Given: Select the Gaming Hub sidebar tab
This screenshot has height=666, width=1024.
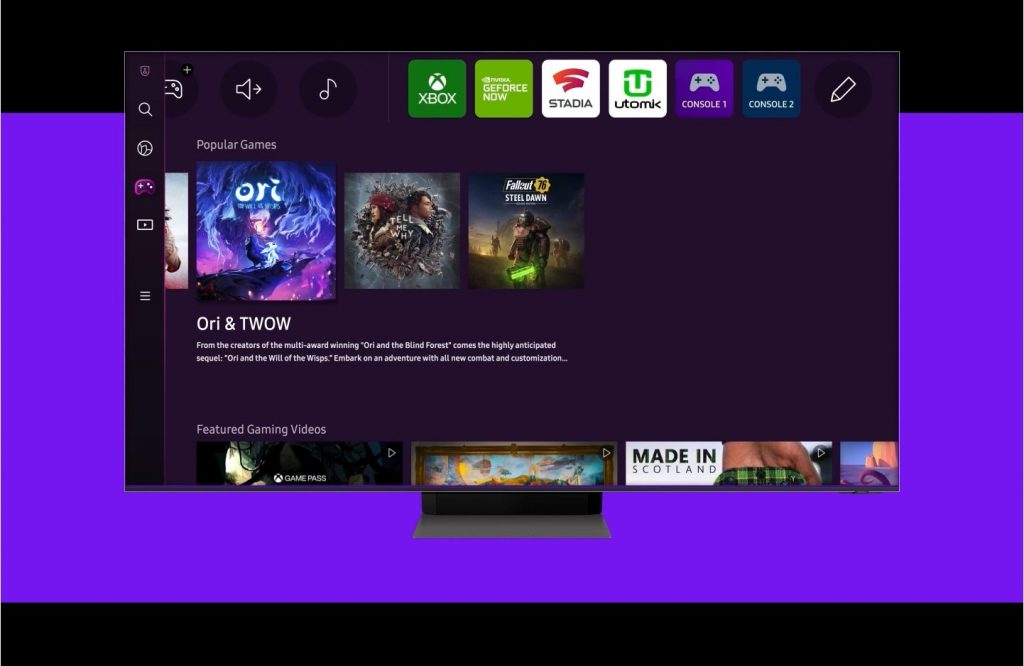Looking at the screenshot, I should 145,187.
